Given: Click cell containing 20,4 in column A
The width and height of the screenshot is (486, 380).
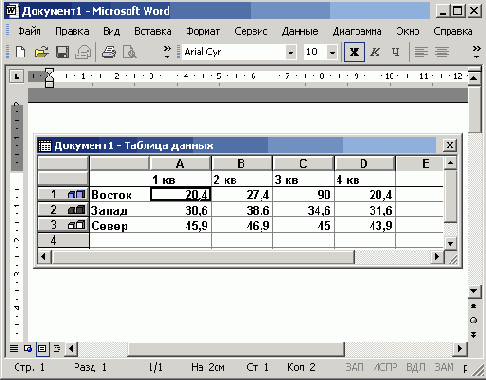Looking at the screenshot, I should tap(180, 194).
